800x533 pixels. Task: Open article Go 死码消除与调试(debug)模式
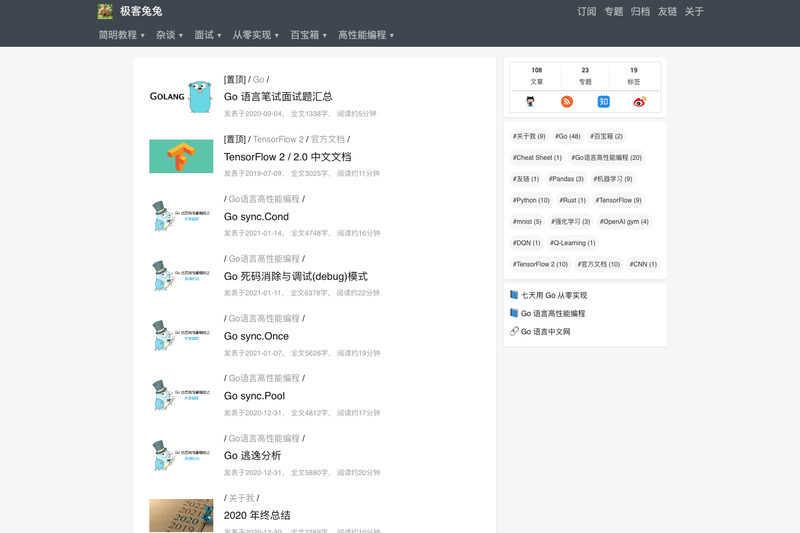[295, 276]
